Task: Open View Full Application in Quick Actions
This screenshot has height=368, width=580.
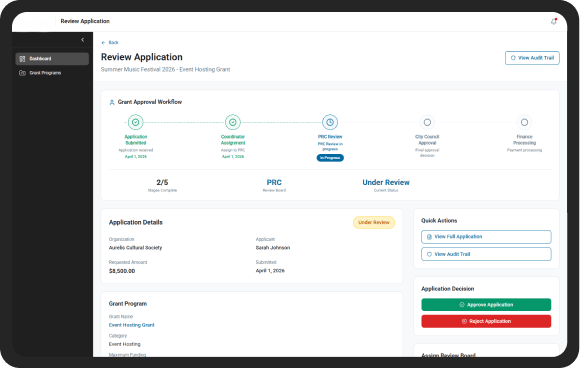Action: 486,237
